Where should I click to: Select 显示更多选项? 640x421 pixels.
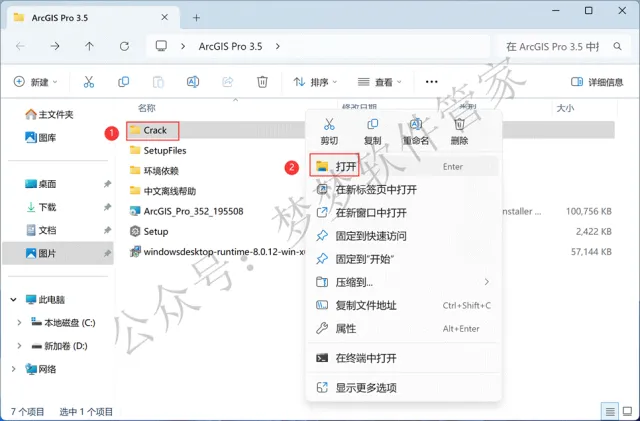point(404,388)
